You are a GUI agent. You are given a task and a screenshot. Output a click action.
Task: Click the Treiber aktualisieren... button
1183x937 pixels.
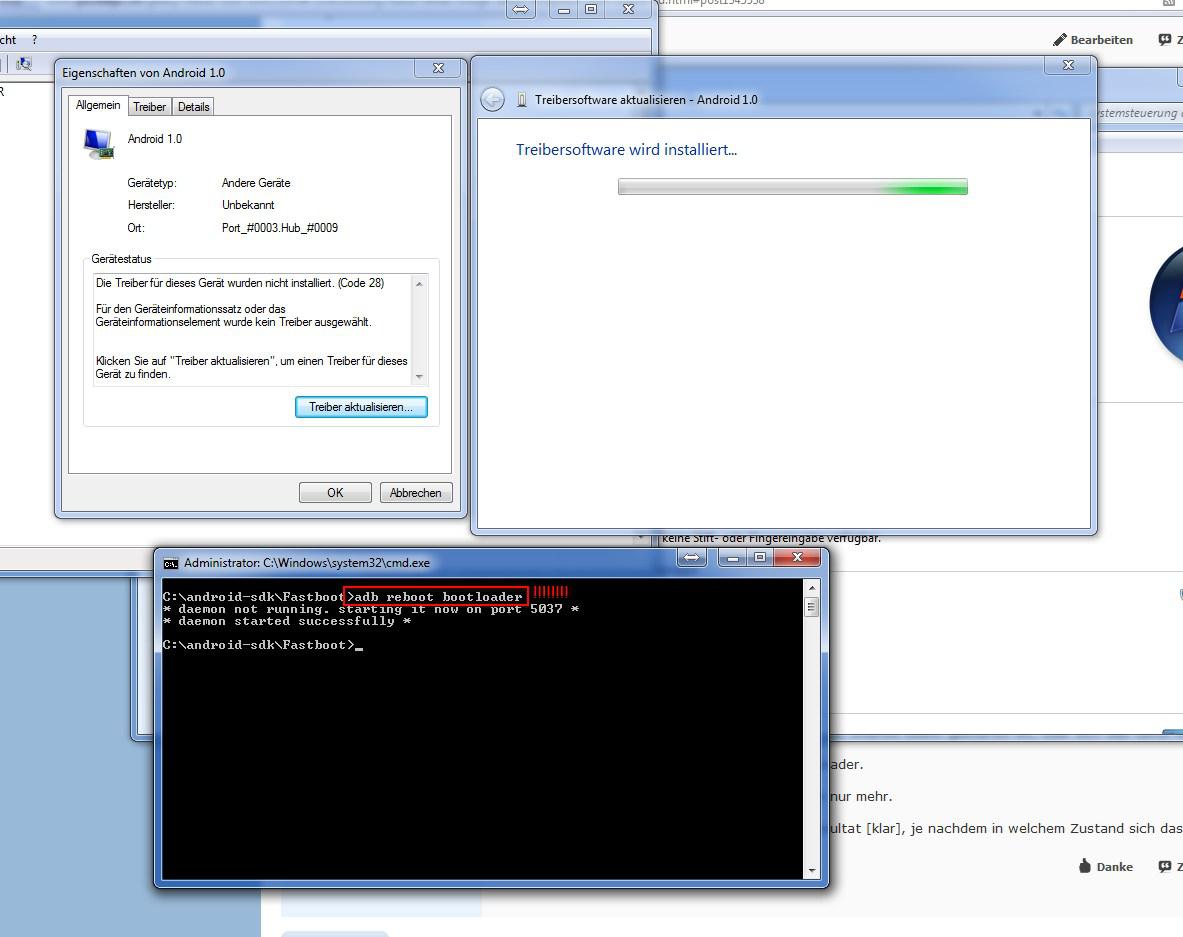point(361,407)
